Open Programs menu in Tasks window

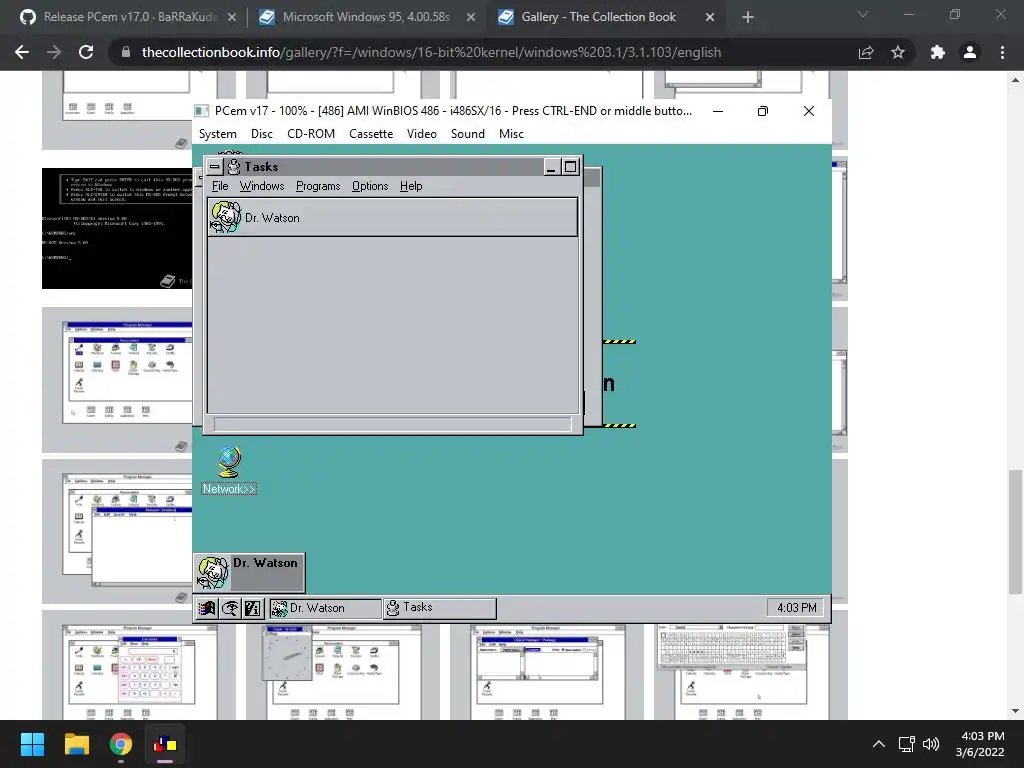click(x=318, y=186)
